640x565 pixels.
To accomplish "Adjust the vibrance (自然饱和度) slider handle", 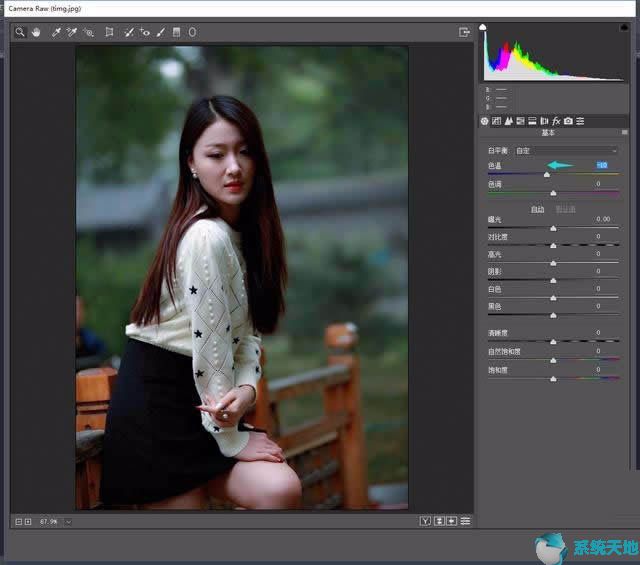I will [553, 360].
